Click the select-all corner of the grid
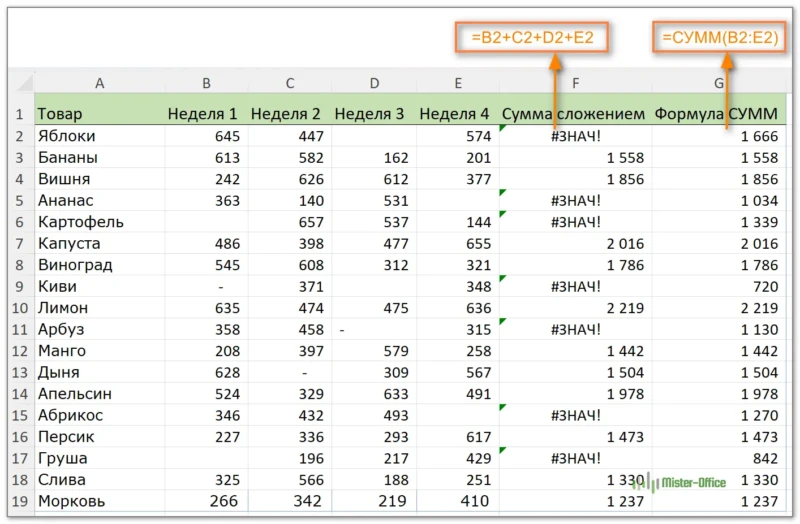This screenshot has width=800, height=524. tap(19, 84)
